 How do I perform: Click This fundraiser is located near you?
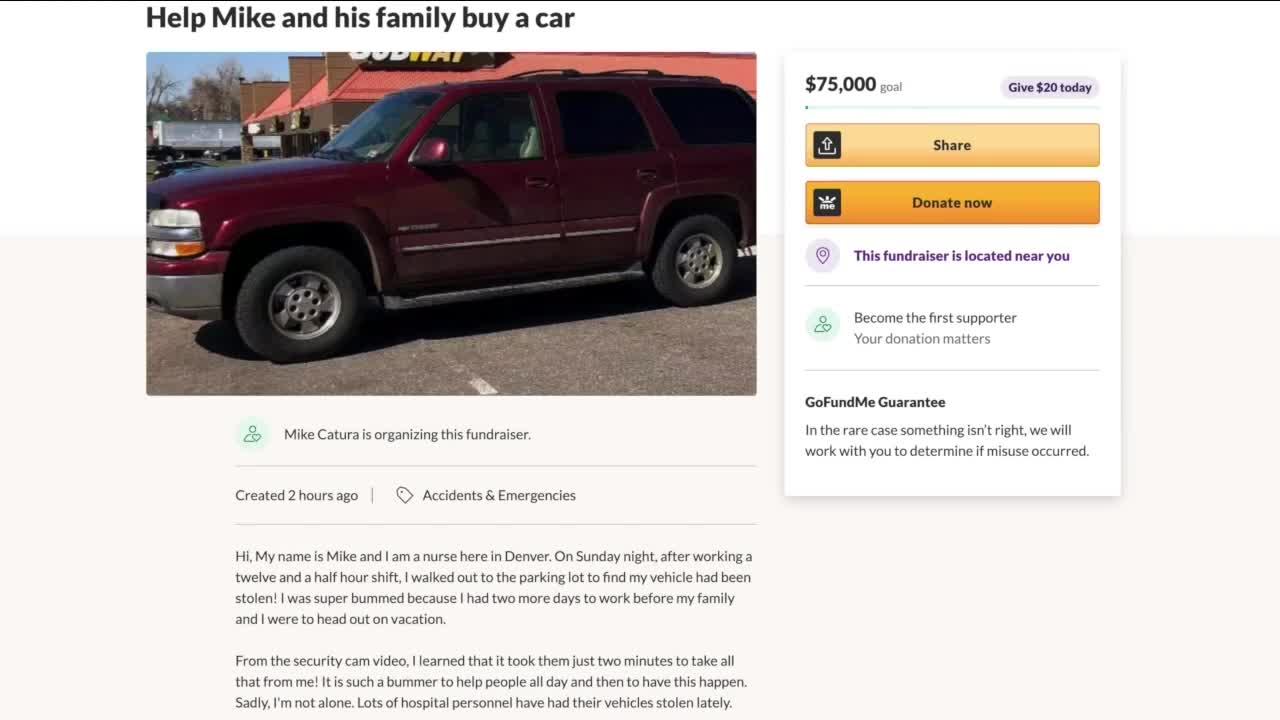[961, 256]
